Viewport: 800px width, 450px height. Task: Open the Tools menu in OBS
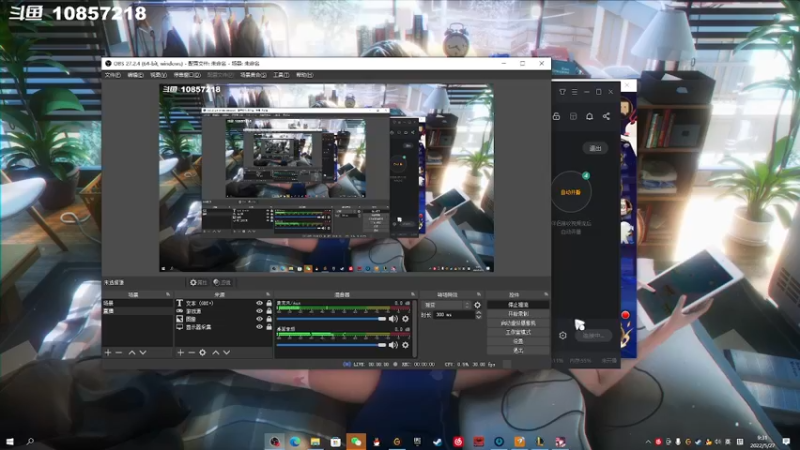pyautogui.click(x=281, y=75)
